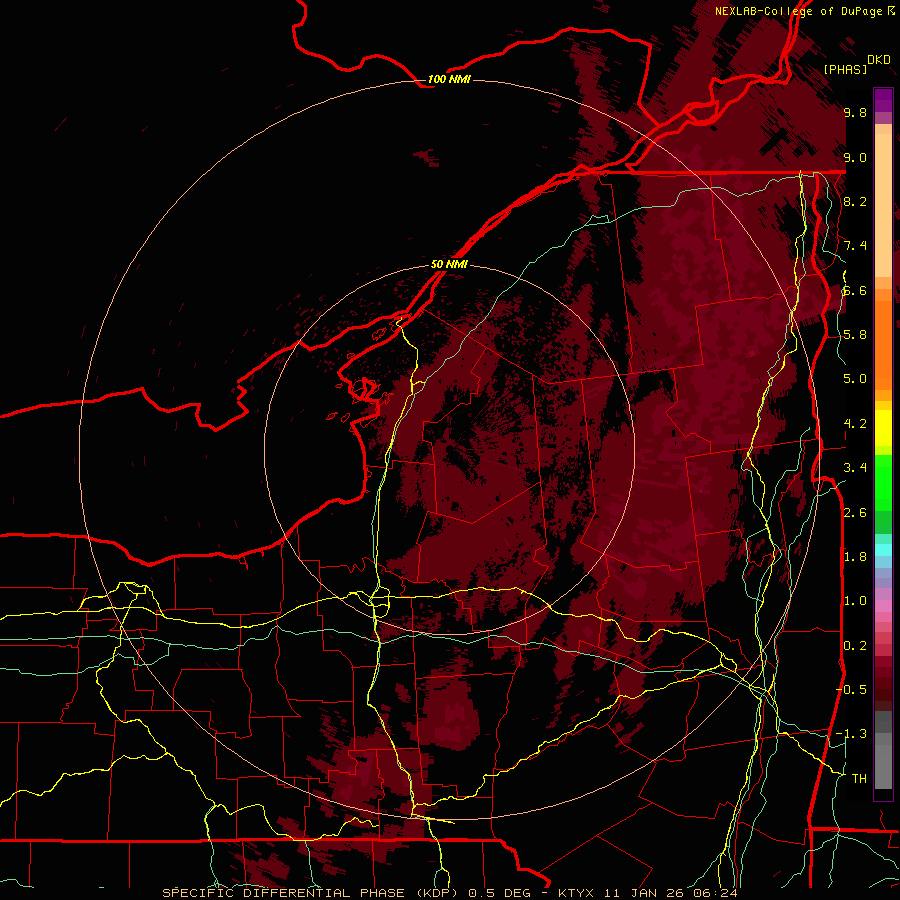900x900 pixels.
Task: Click the "100 NMI" range ring label
Action: tap(449, 79)
